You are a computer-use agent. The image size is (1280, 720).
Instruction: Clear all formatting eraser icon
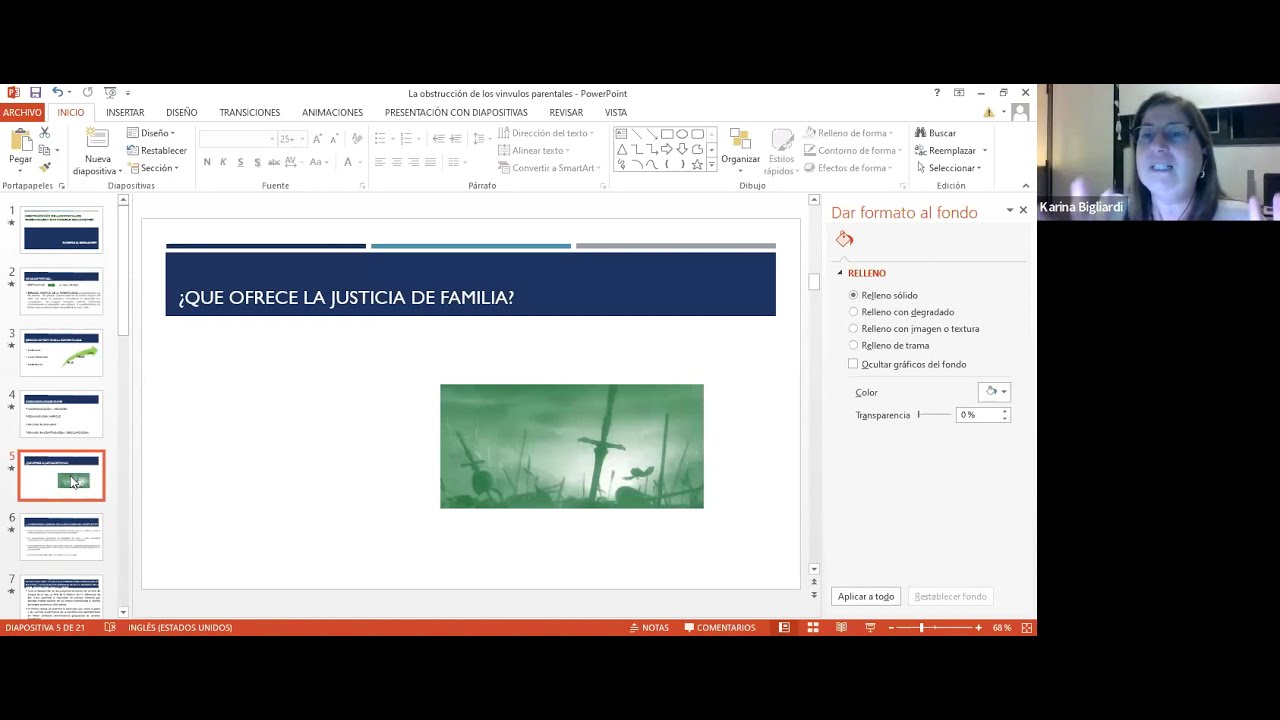[357, 139]
